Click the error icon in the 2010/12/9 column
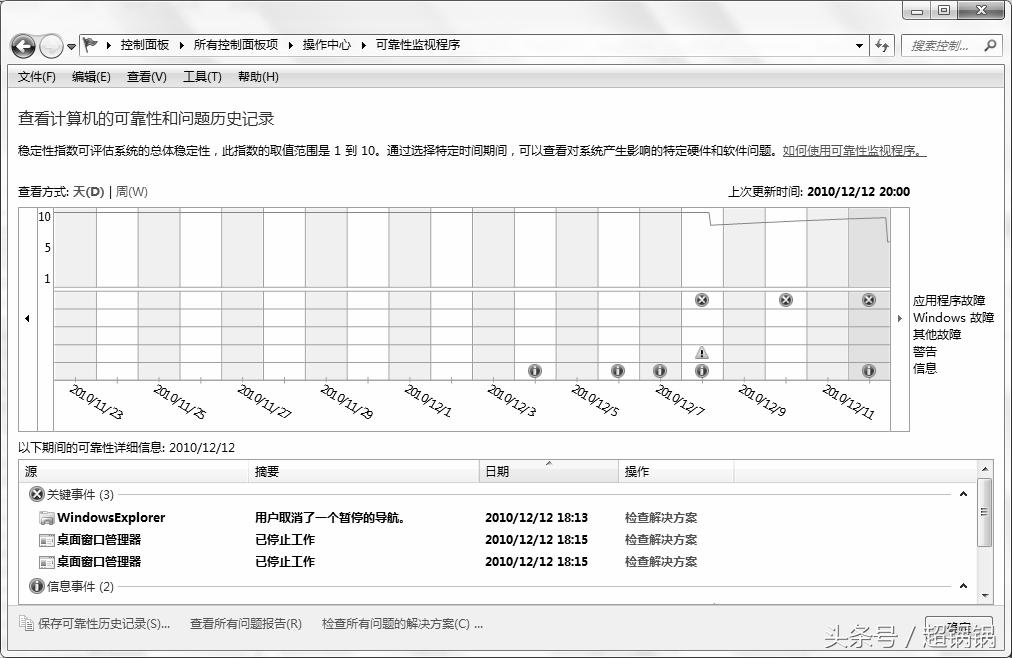1012x658 pixels. point(785,299)
